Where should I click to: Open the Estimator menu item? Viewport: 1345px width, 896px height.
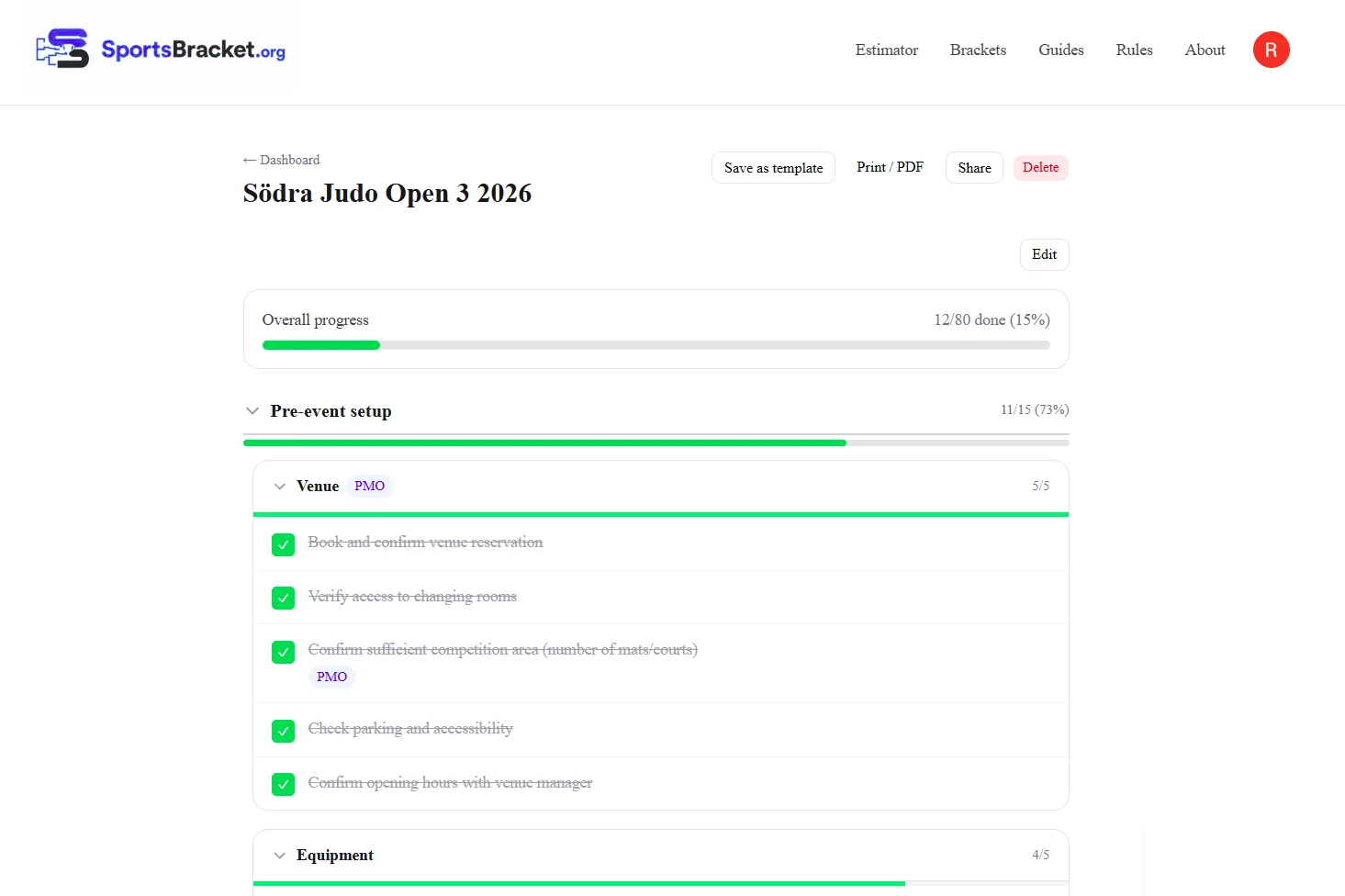coord(886,50)
